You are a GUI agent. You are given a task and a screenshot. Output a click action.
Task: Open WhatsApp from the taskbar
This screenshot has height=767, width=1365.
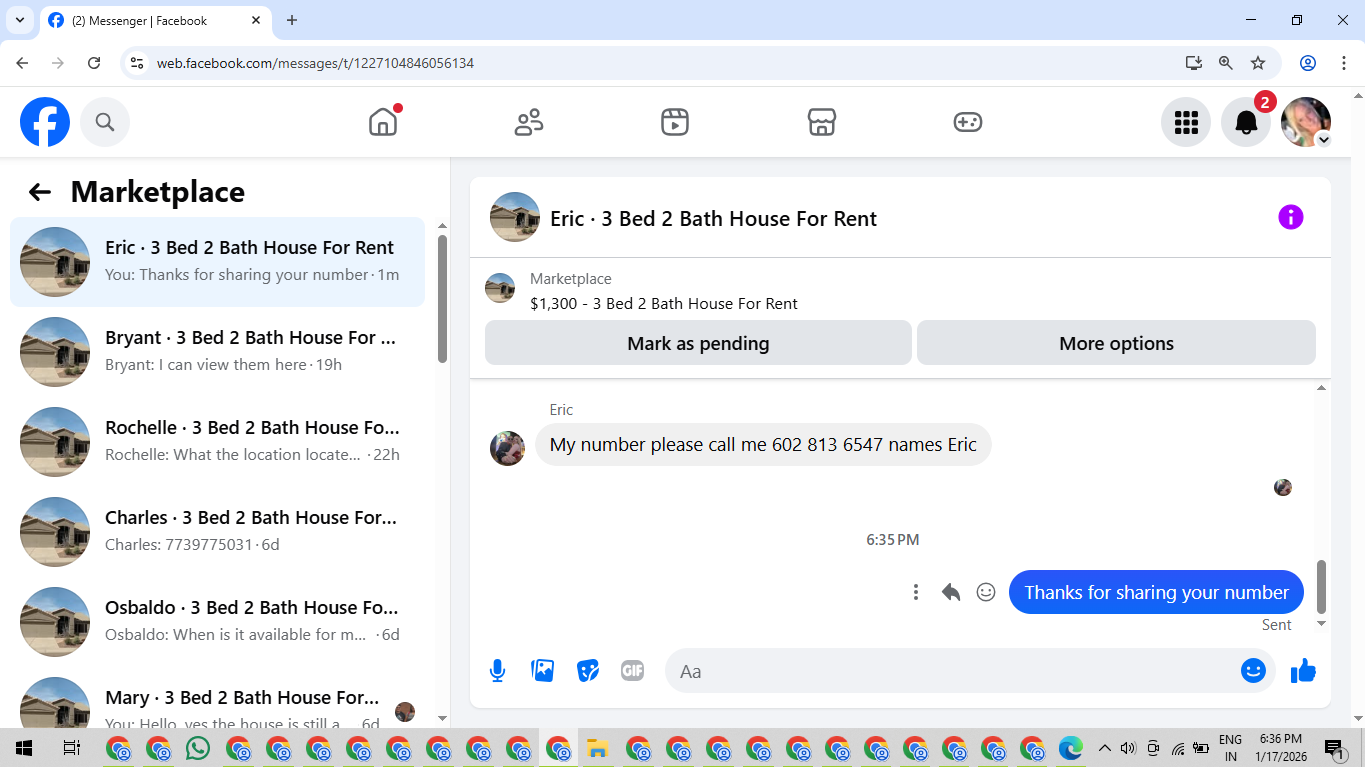(x=198, y=748)
